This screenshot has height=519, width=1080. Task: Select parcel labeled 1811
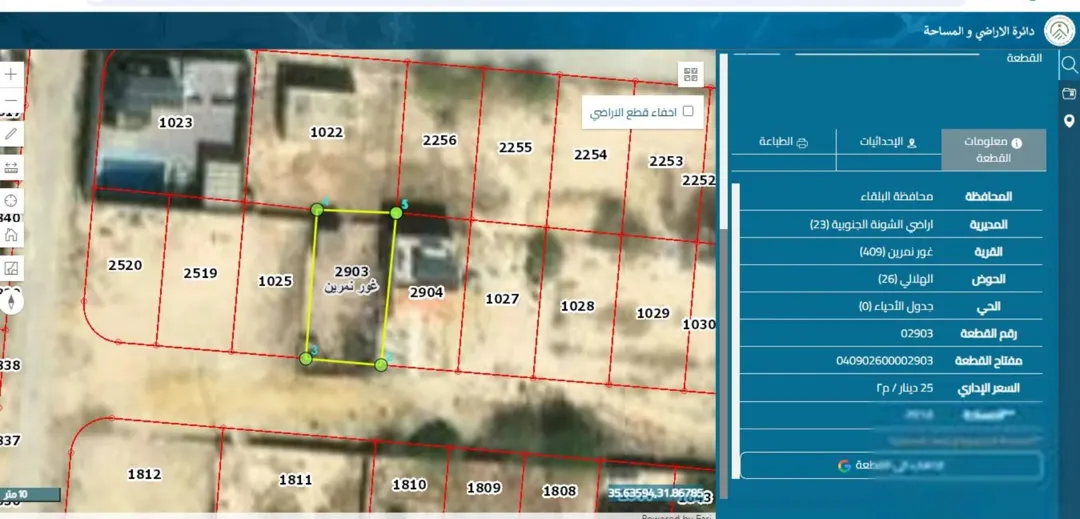tap(295, 480)
